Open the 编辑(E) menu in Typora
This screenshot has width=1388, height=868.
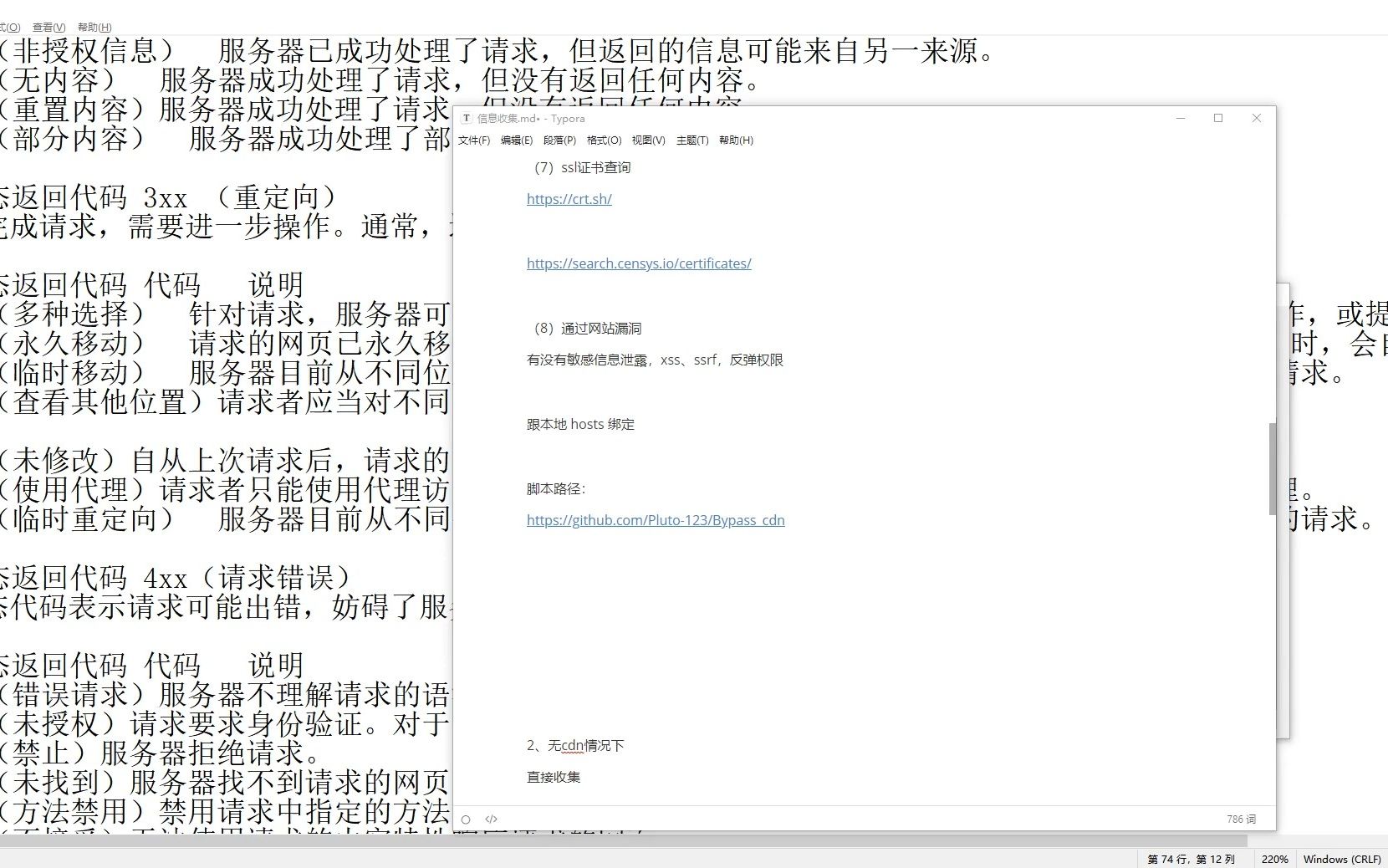click(x=517, y=140)
